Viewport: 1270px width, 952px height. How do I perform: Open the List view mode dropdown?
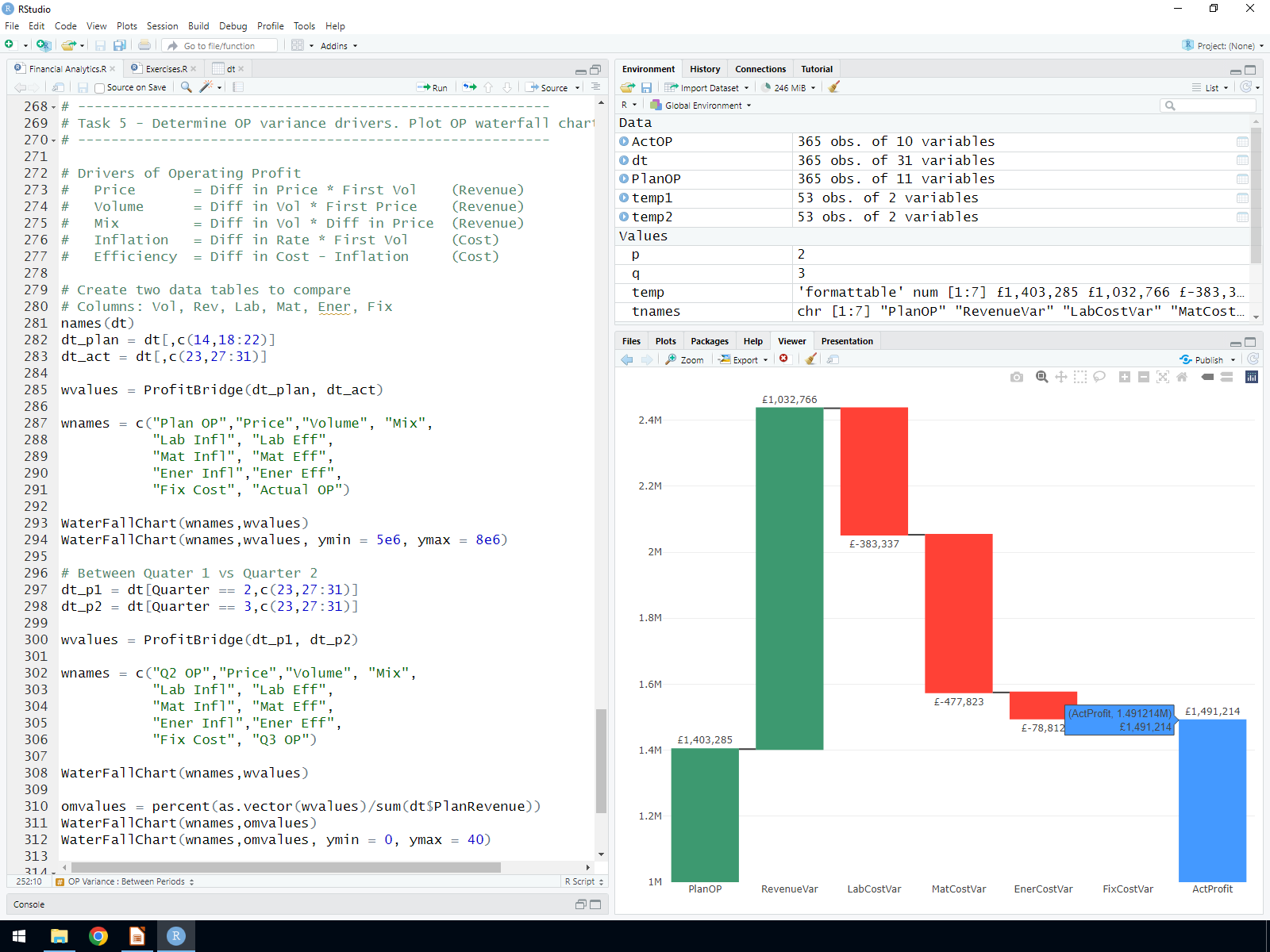click(1210, 88)
